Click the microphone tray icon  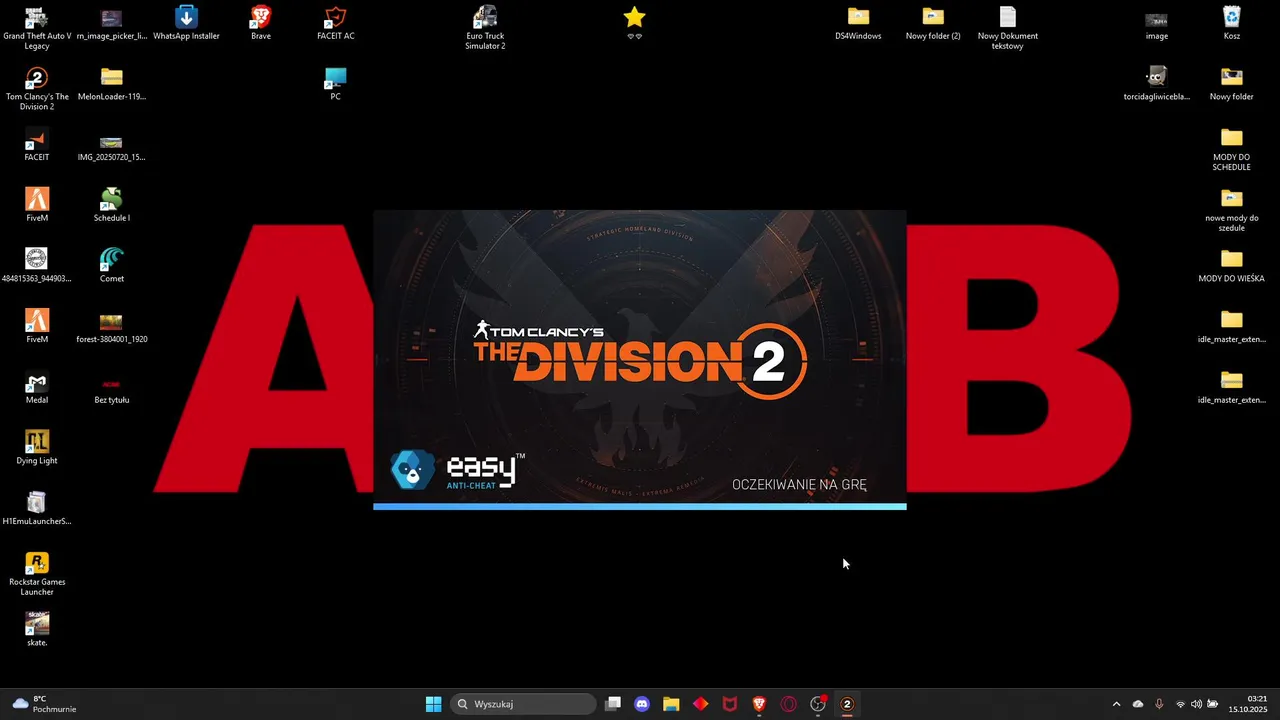pos(1159,704)
